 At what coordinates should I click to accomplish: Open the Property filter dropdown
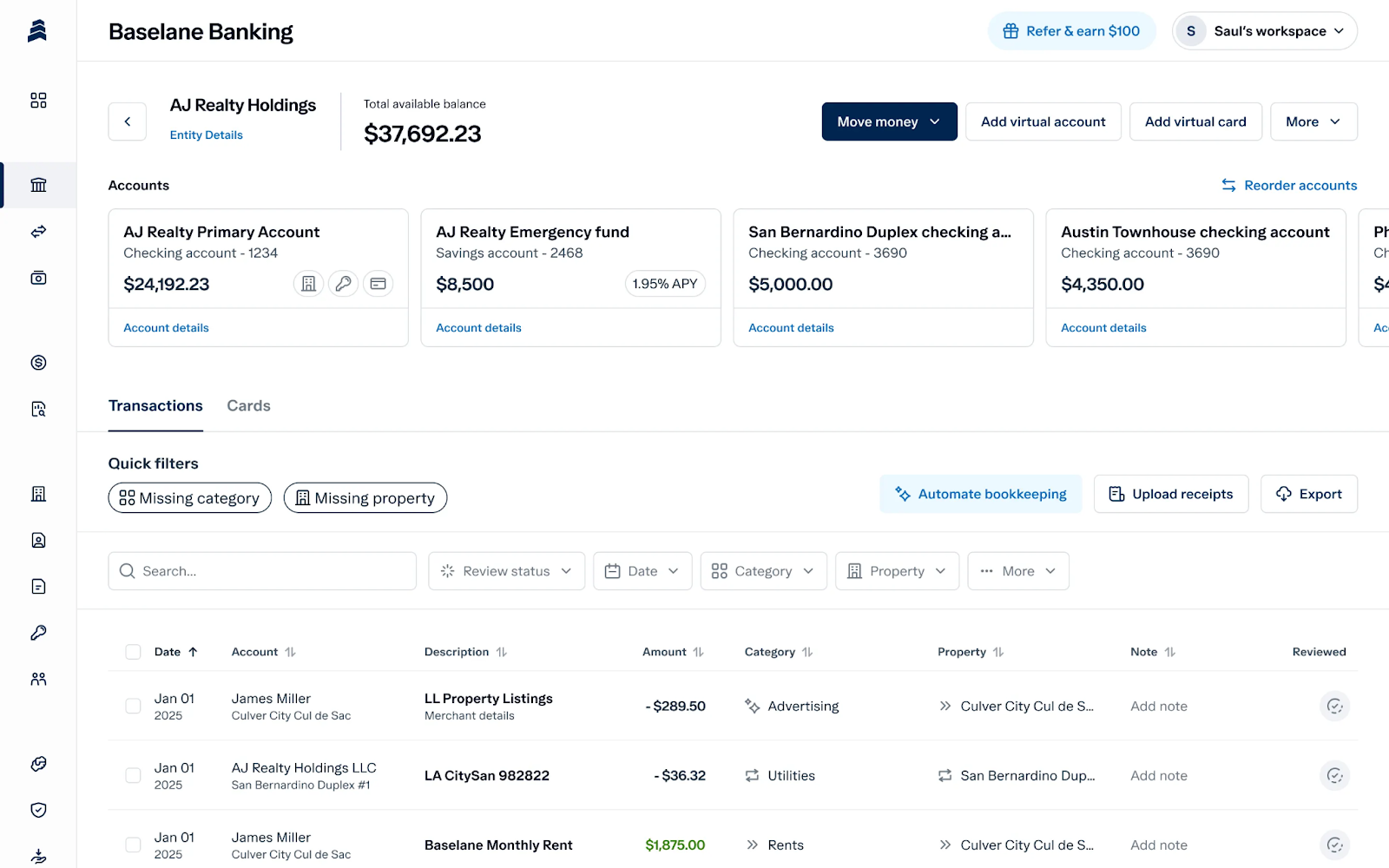tap(897, 571)
